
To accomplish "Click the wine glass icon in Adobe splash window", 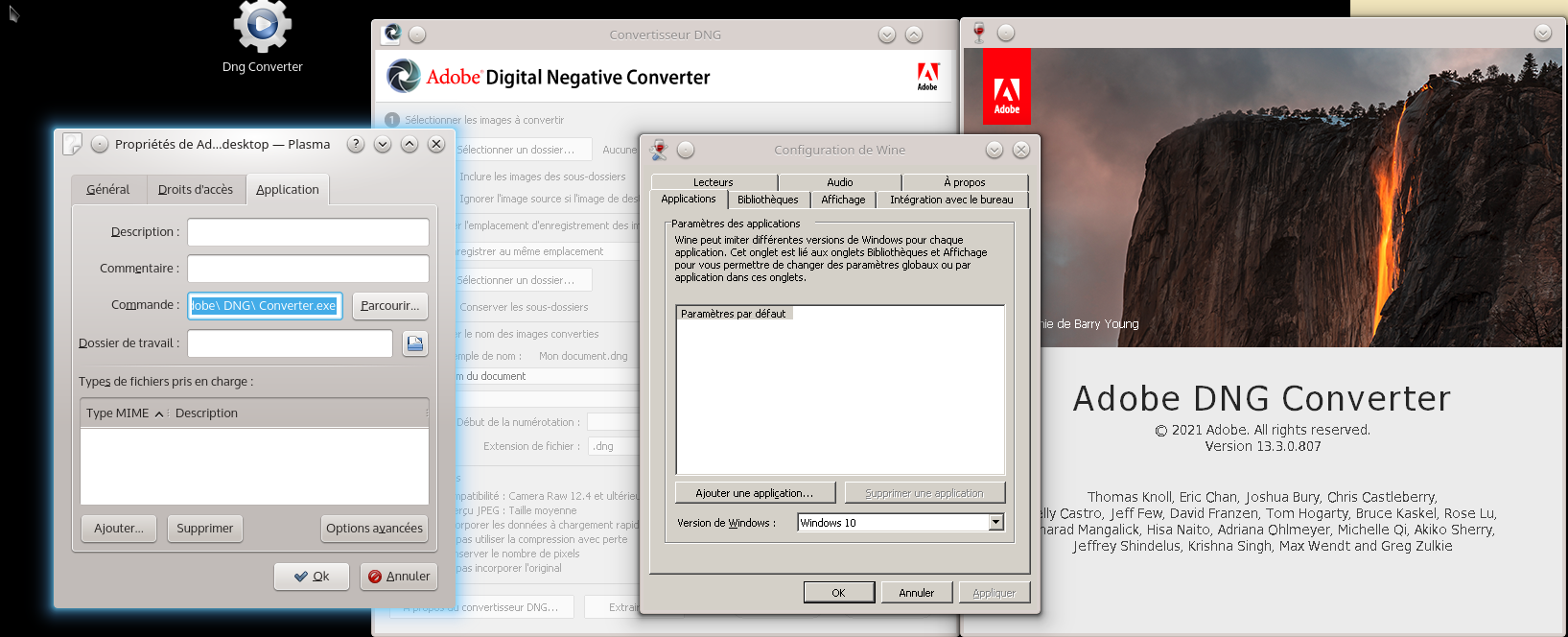I will point(979,33).
